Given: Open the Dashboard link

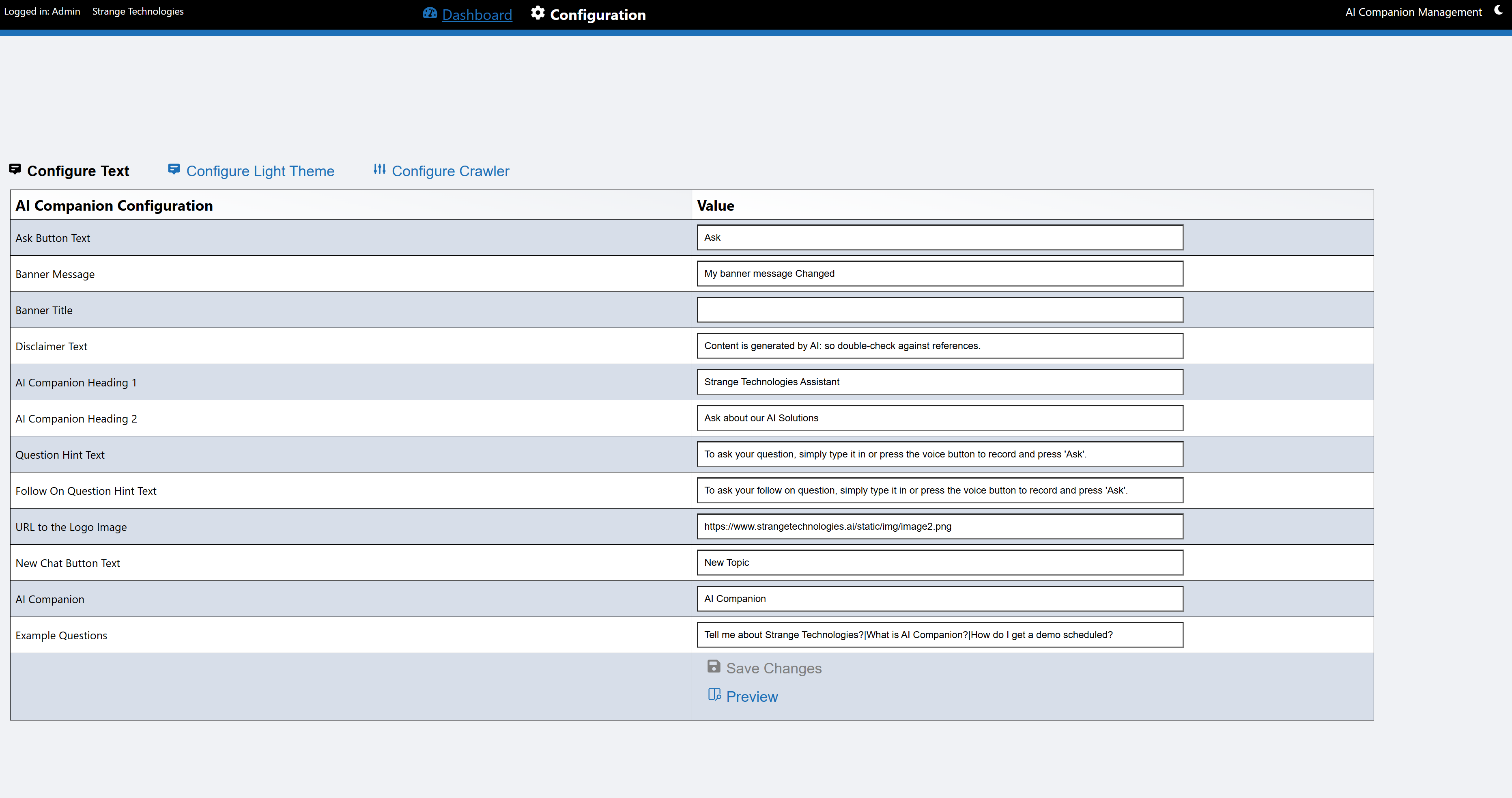Looking at the screenshot, I should pos(477,15).
